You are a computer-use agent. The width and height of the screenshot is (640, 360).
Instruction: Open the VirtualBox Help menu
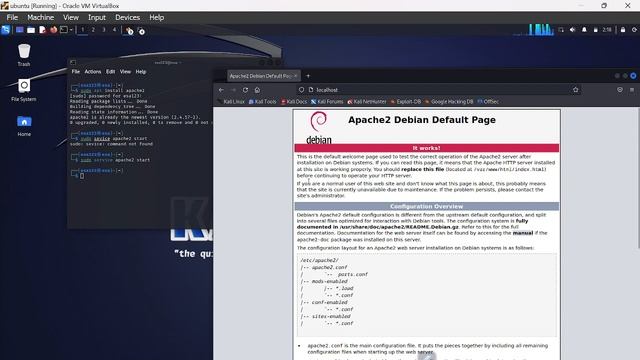[x=157, y=18]
